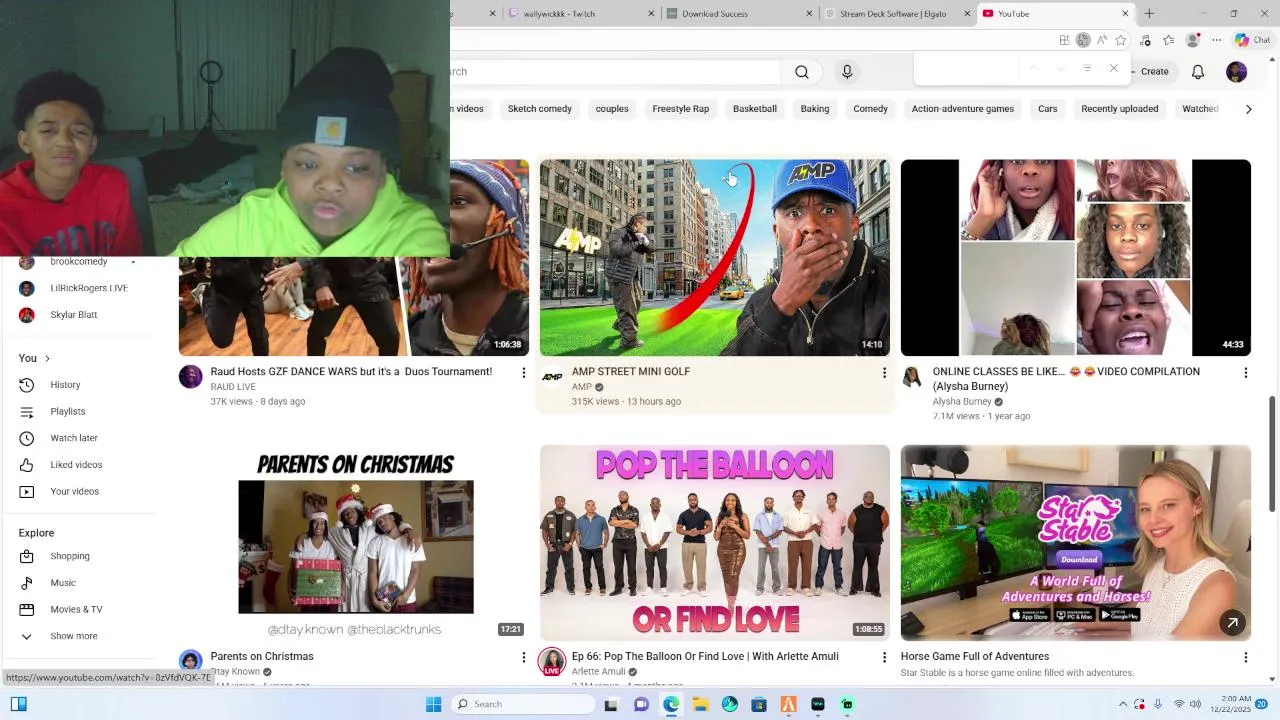Screen dimensions: 1280x720
Task: Open Windows Start button
Action: [433, 704]
